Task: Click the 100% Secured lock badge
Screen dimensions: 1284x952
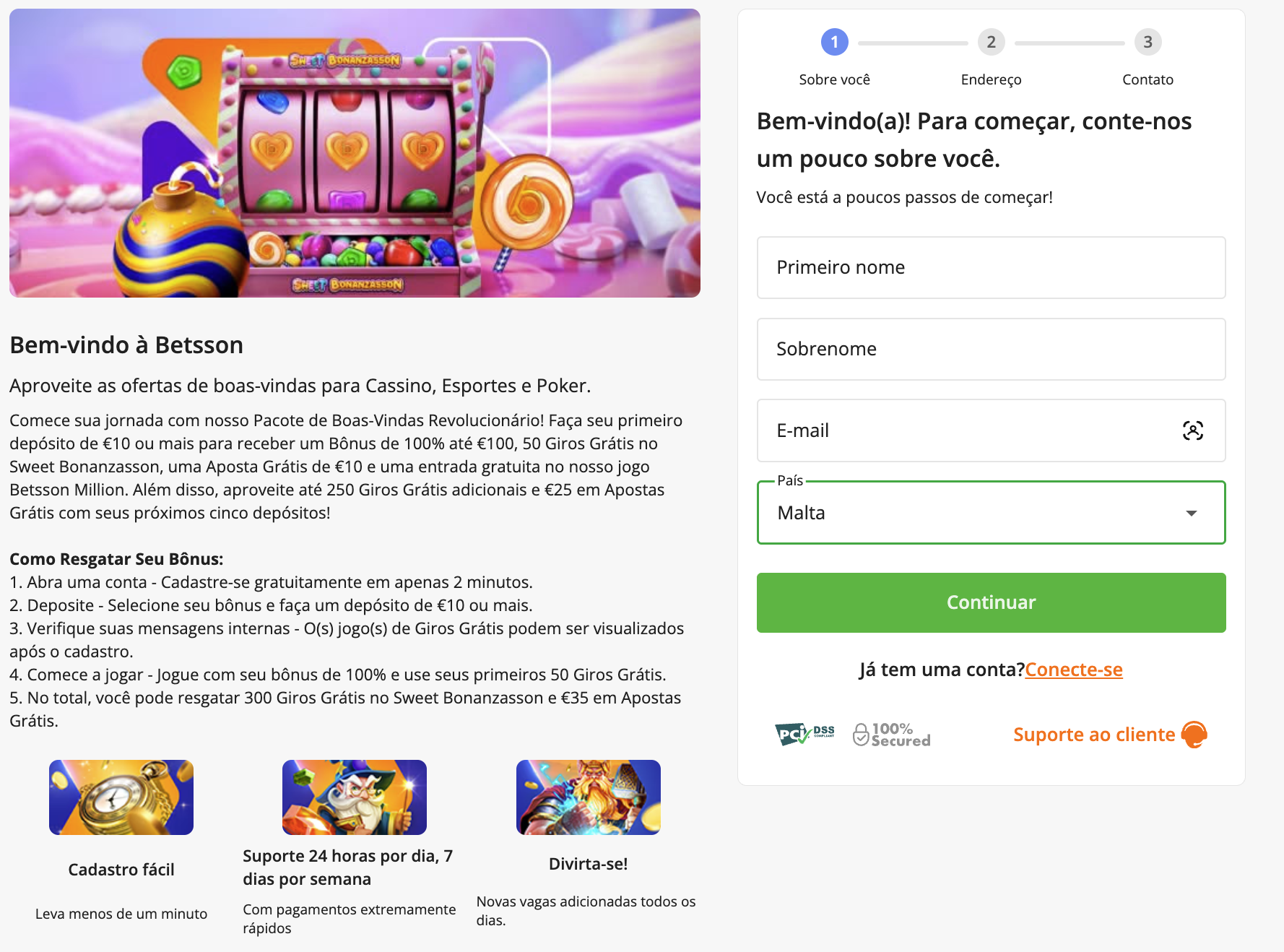Action: [892, 735]
